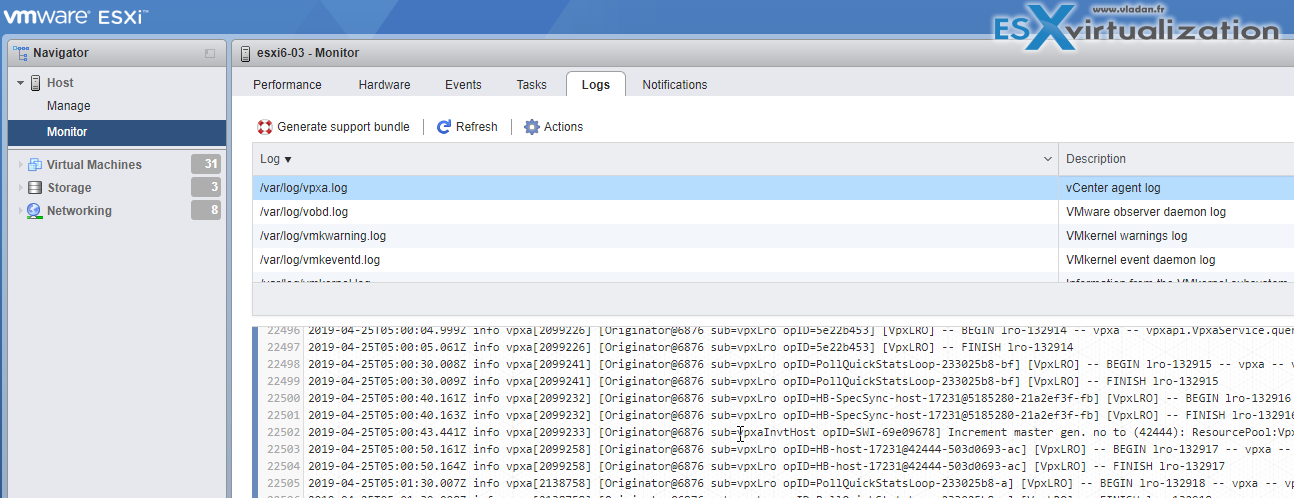Click log line number 22498

[283, 363]
